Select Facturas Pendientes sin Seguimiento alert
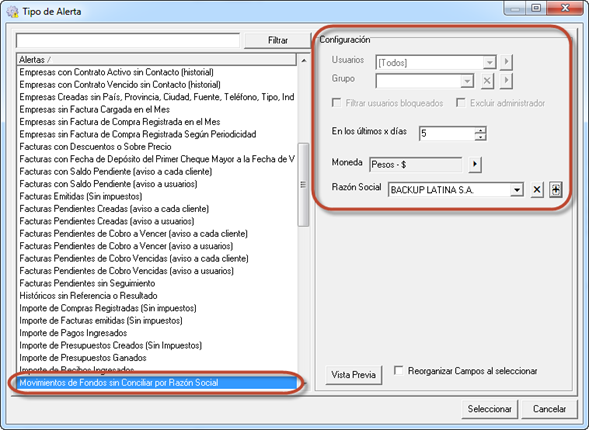 point(87,283)
